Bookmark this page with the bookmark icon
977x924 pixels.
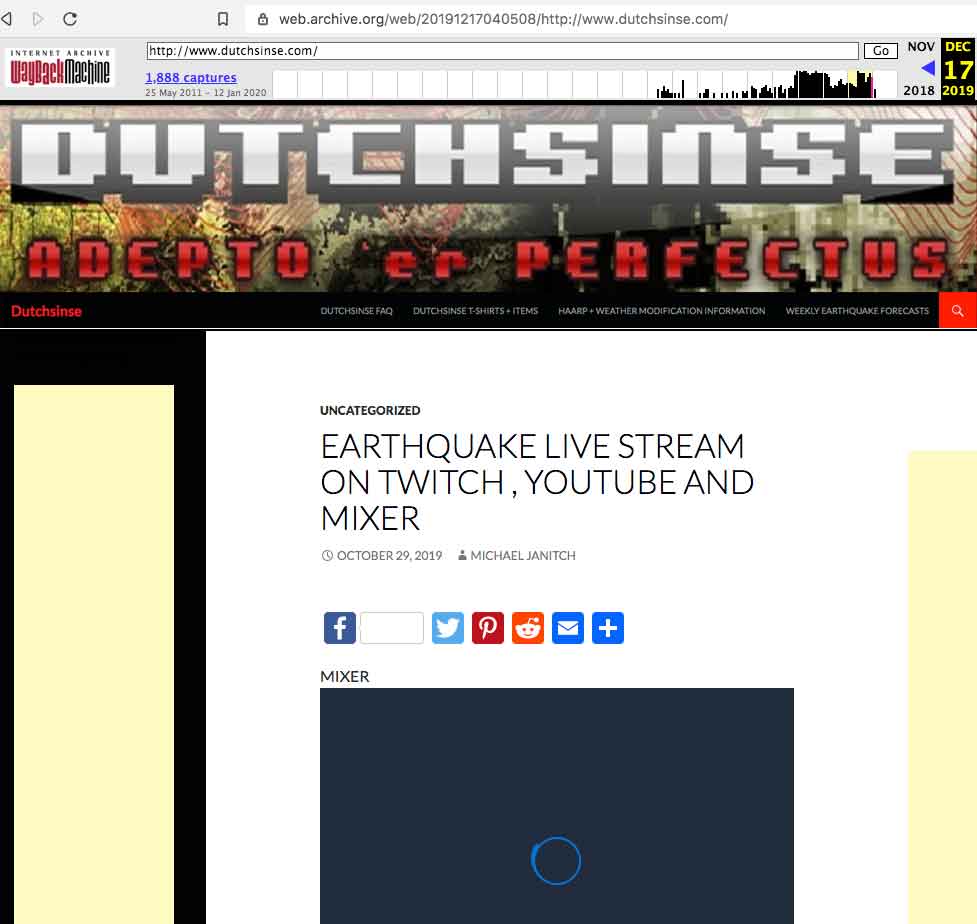point(222,19)
